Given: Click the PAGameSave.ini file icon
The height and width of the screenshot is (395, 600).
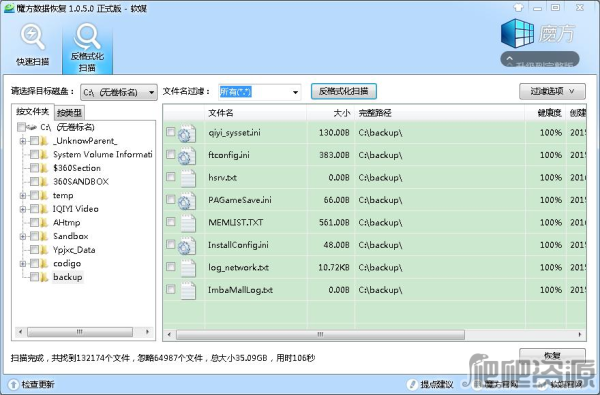Looking at the screenshot, I should tap(187, 201).
